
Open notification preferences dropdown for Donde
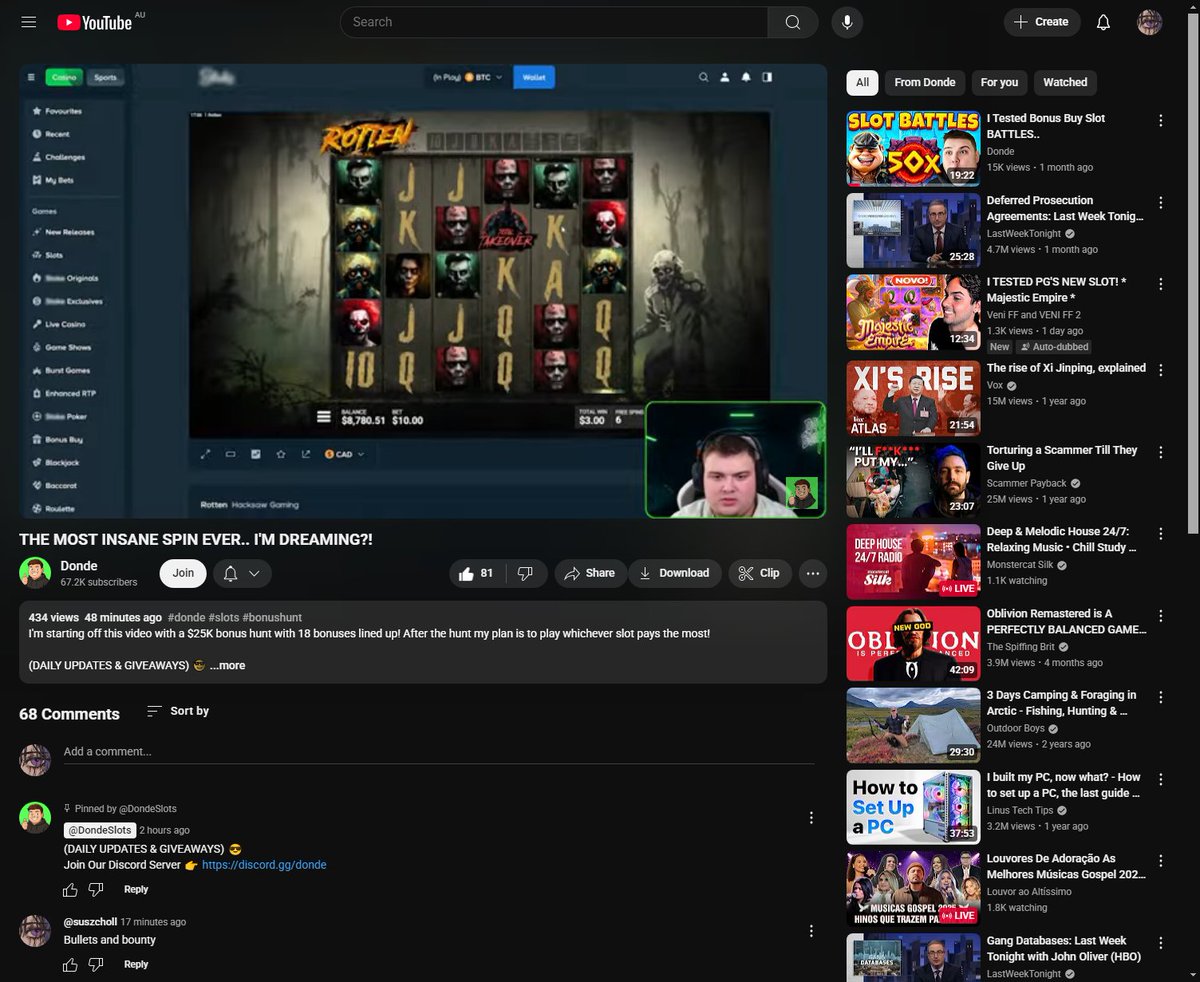241,573
